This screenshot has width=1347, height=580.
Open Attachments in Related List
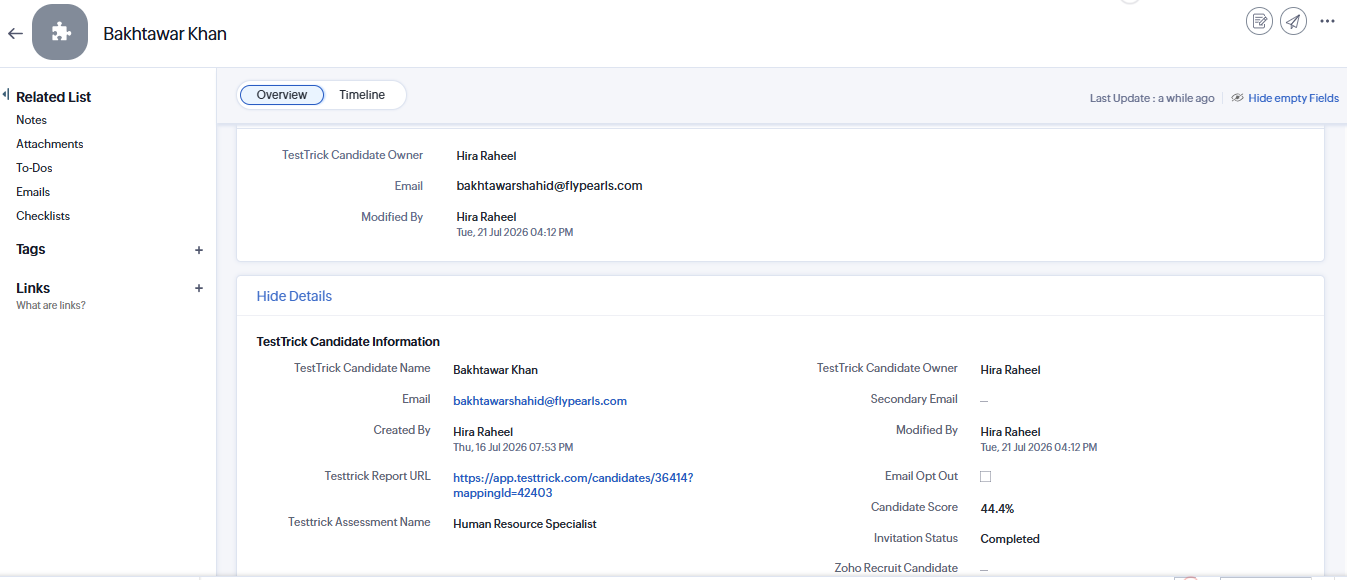[50, 144]
